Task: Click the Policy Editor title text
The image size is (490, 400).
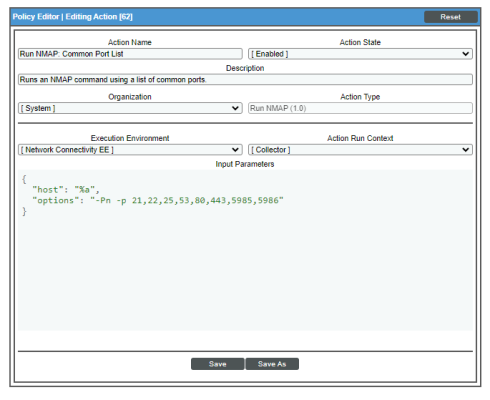Action: tap(72, 17)
